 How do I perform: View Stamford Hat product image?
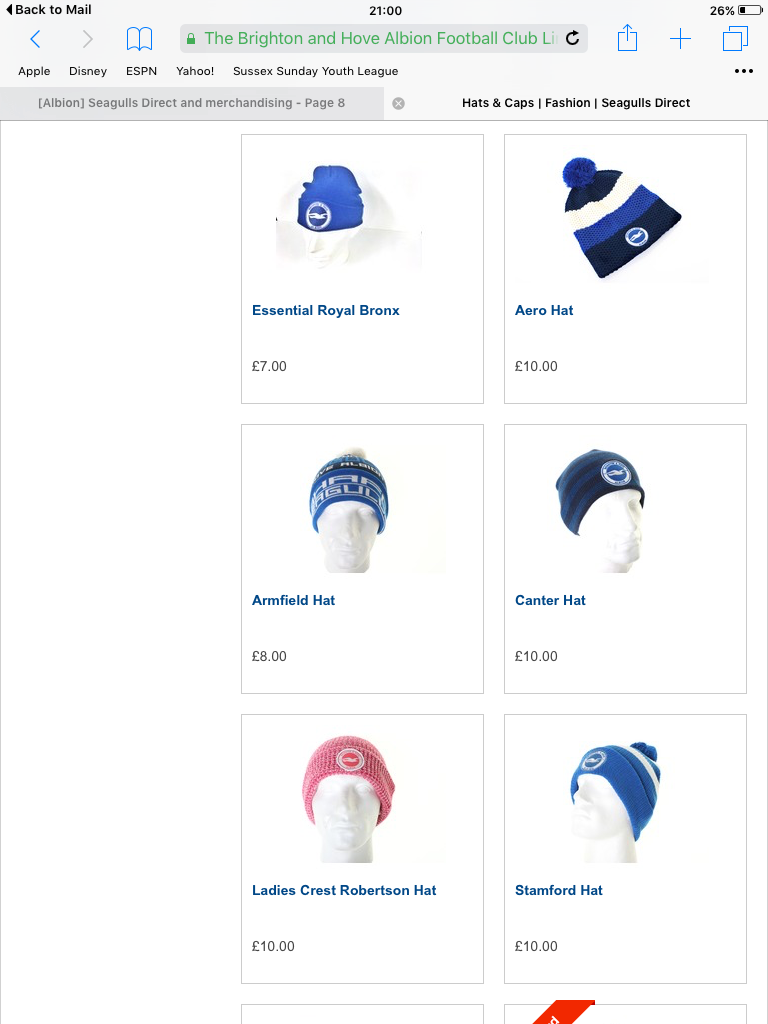coord(614,801)
